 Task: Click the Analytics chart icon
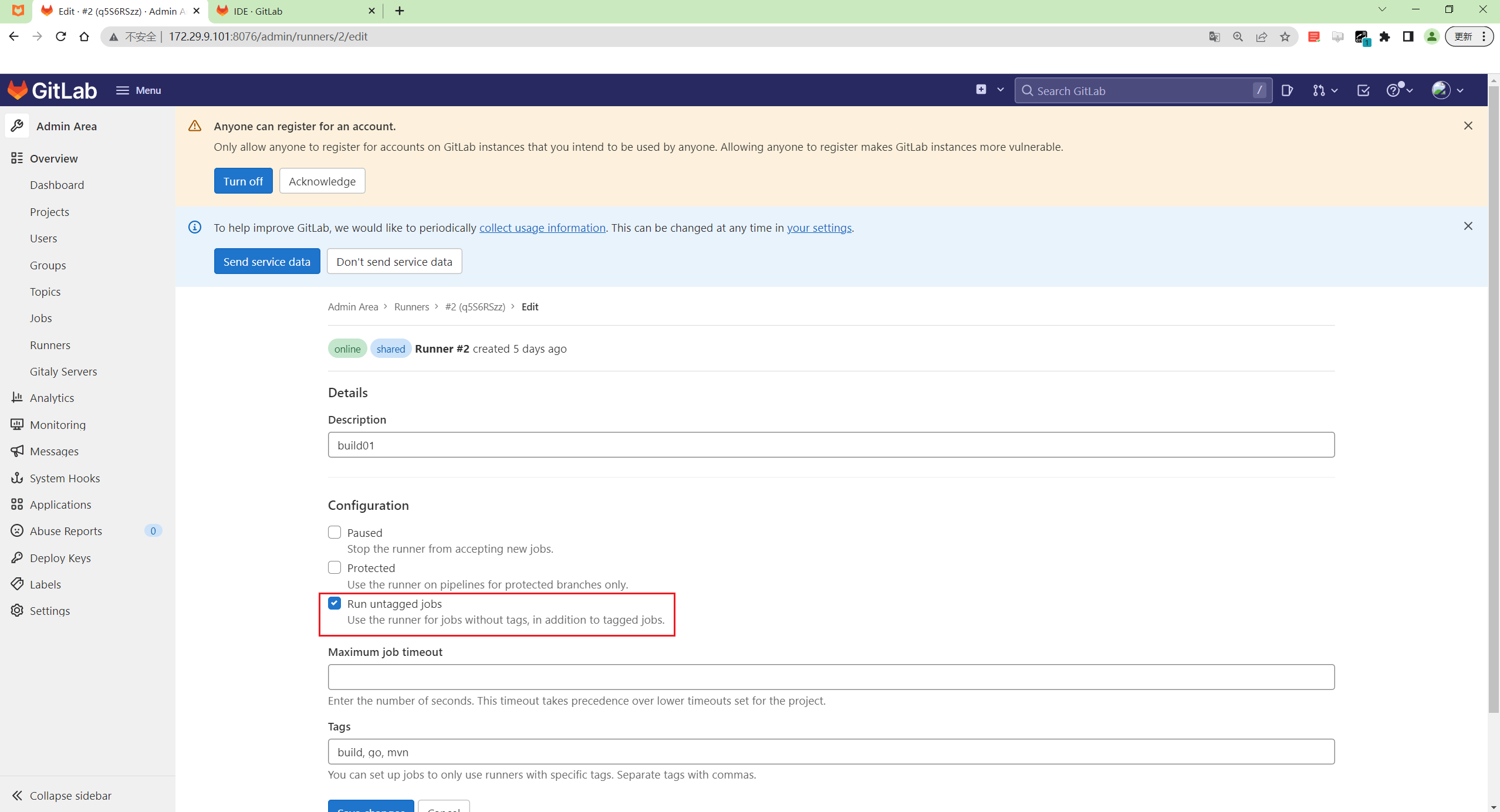pyautogui.click(x=17, y=397)
